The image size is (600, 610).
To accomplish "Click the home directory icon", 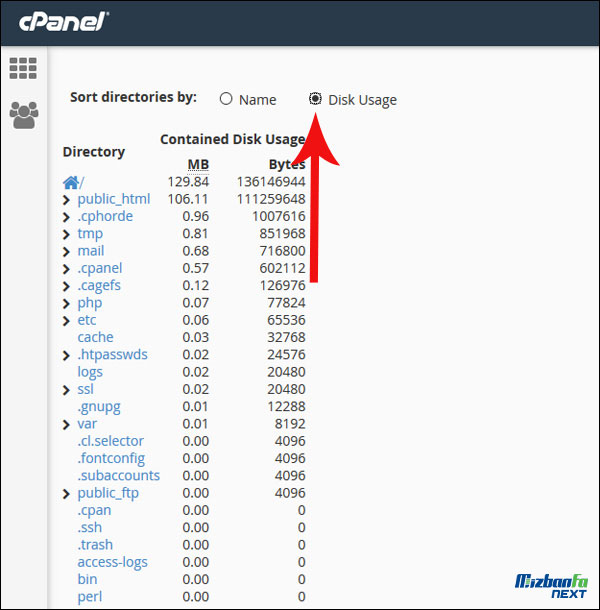I will tap(70, 182).
